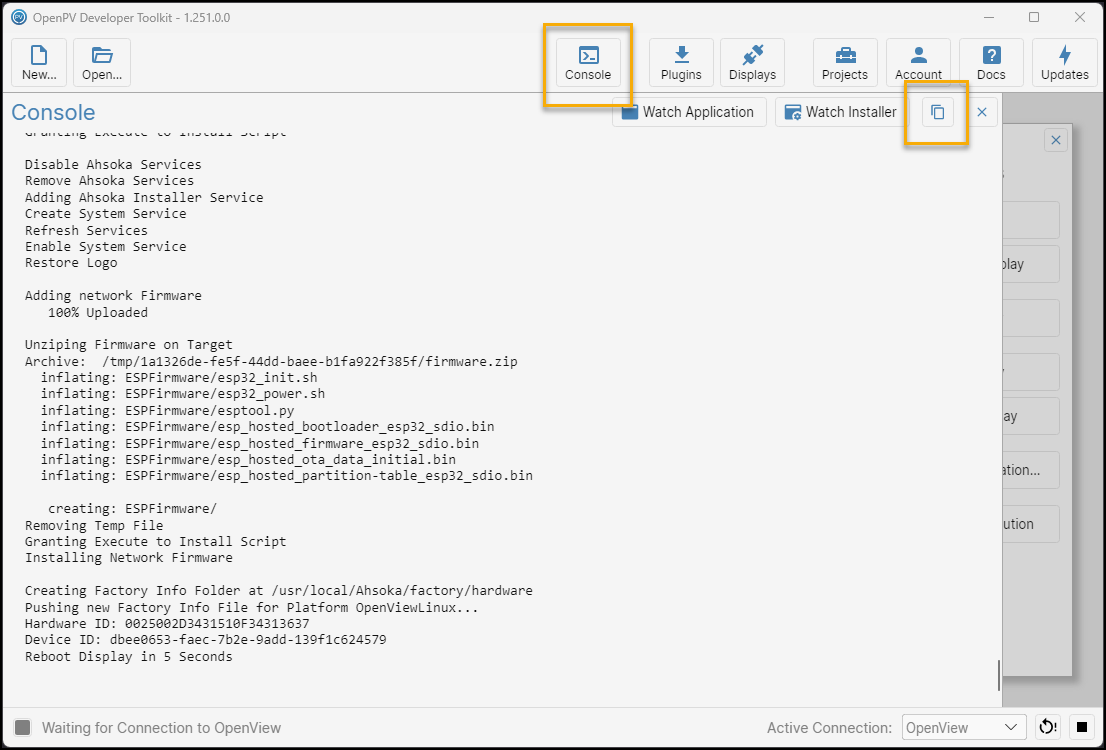Click 'Creating Factory Info Folder' line
Viewport: 1106px width, 750px height.
point(279,591)
